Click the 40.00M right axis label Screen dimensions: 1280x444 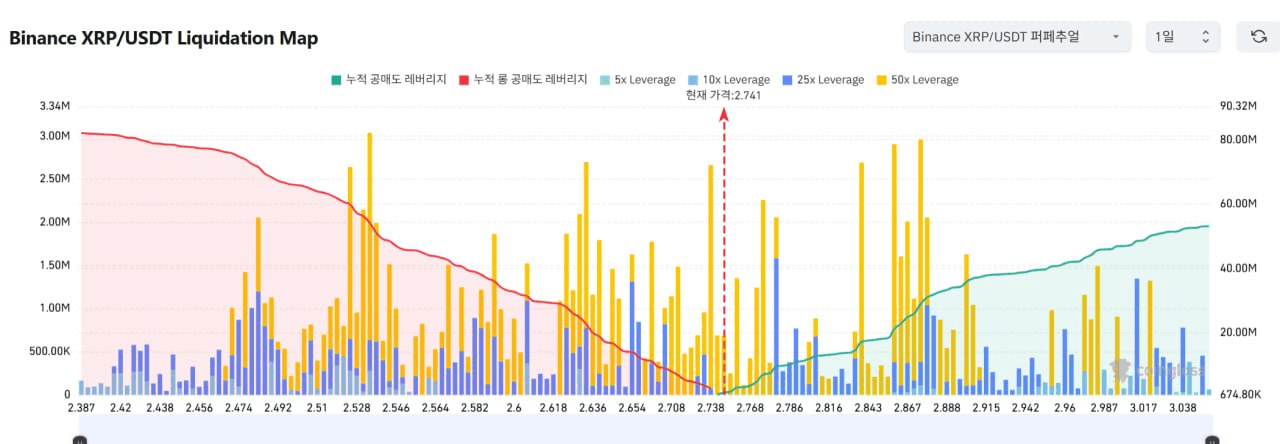point(1238,268)
